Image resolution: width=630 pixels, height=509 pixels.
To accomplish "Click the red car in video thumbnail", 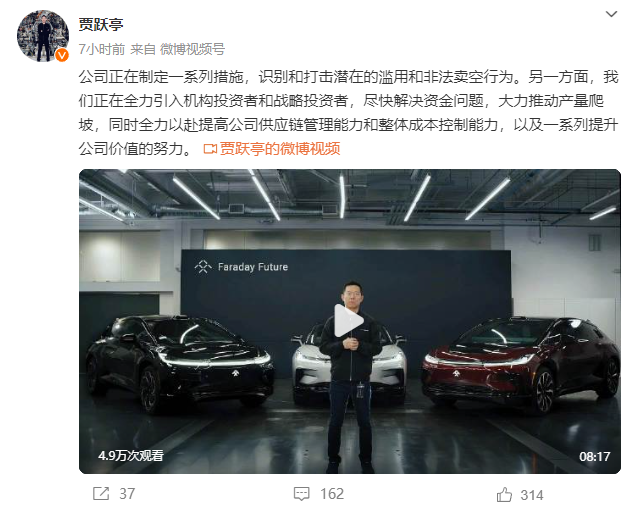I will point(521,364).
